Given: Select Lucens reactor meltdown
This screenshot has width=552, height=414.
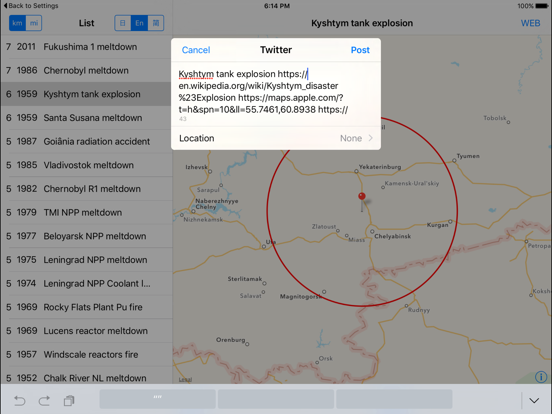Looking at the screenshot, I should click(86, 331).
